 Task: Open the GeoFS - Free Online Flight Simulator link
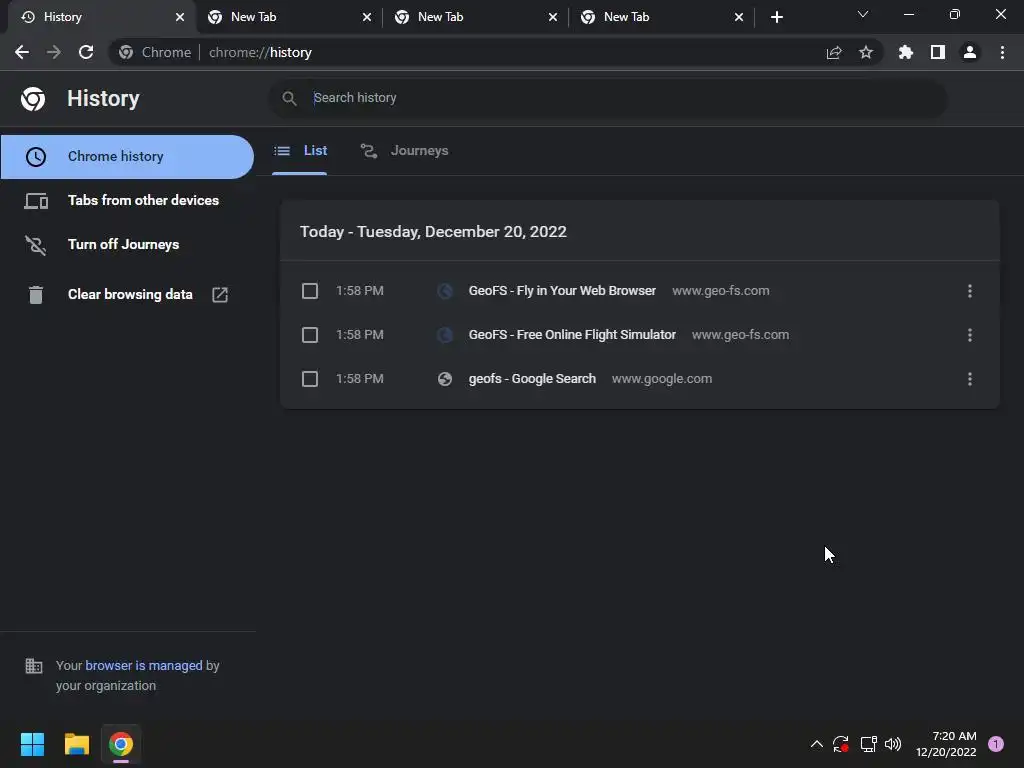coord(572,335)
